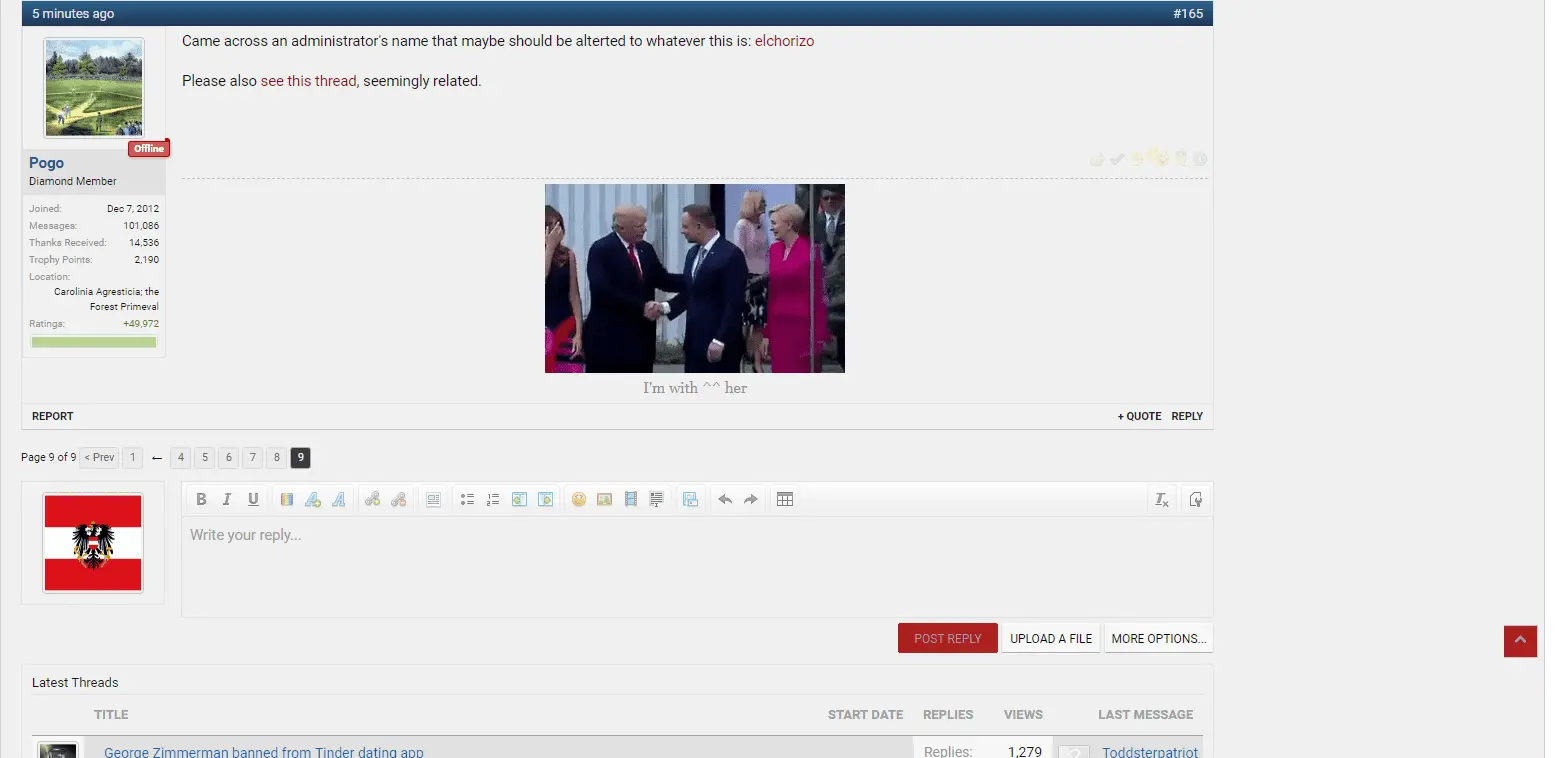Open the text alignment dropdown

(x=433, y=500)
